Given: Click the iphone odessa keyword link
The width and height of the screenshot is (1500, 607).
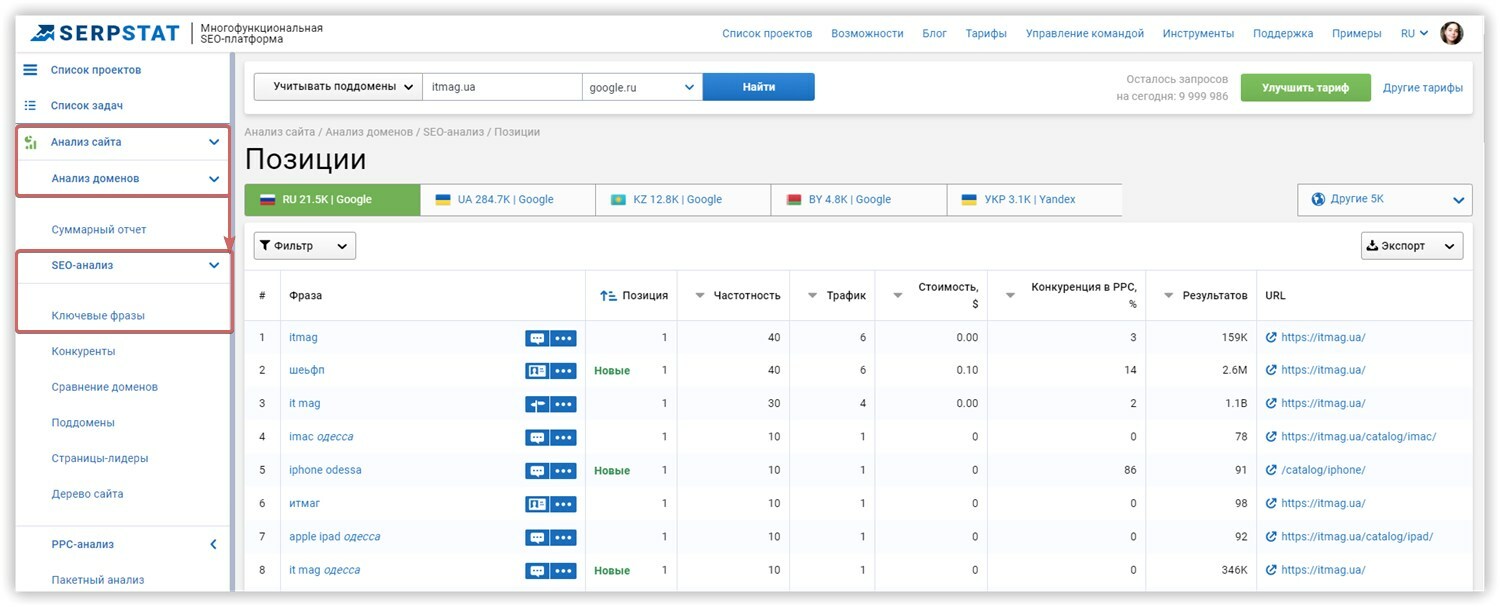Looking at the screenshot, I should click(x=325, y=470).
